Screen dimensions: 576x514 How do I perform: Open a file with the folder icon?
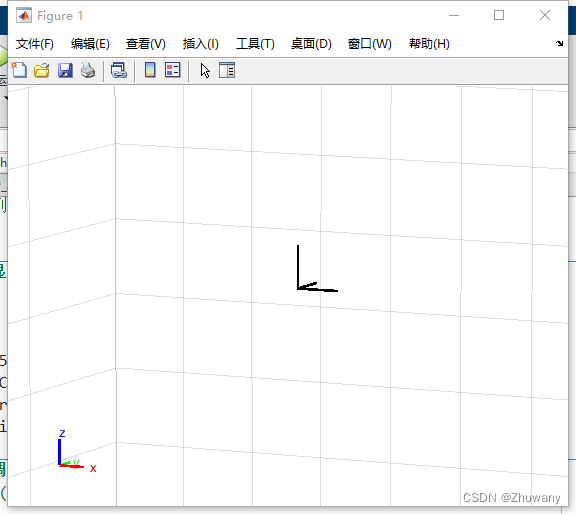coord(42,70)
